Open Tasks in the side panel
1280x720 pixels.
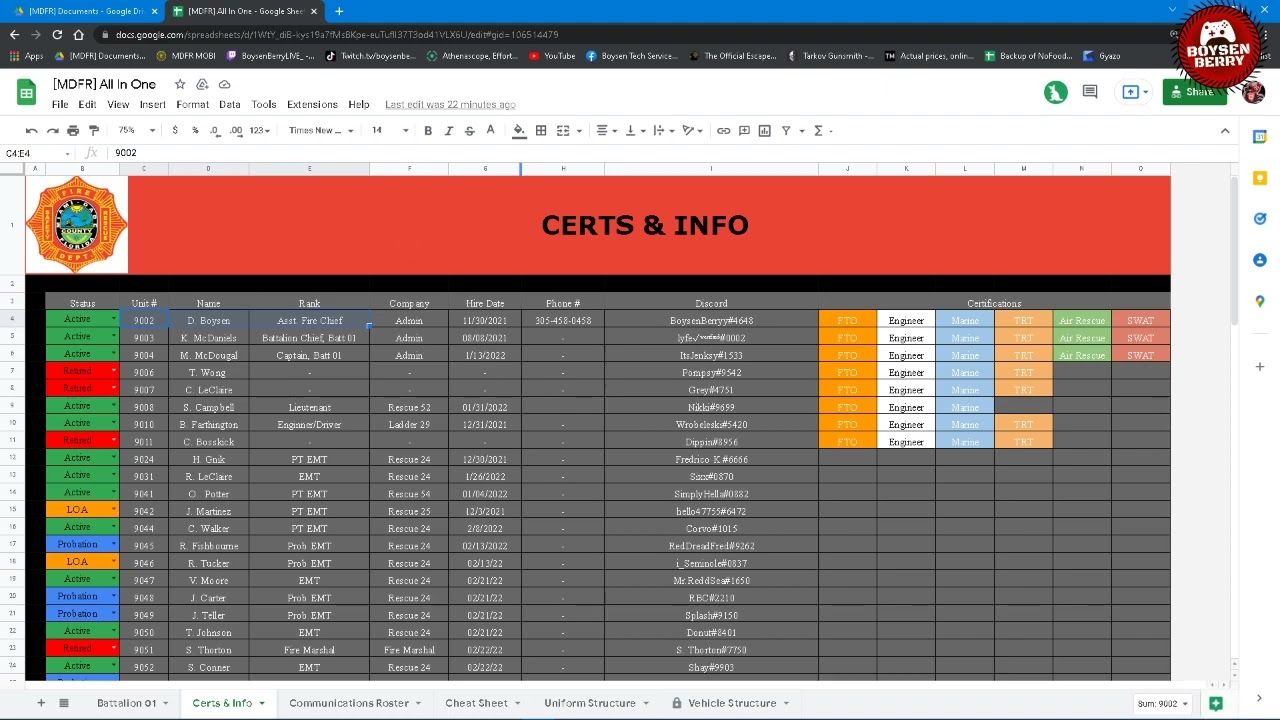coord(1260,219)
